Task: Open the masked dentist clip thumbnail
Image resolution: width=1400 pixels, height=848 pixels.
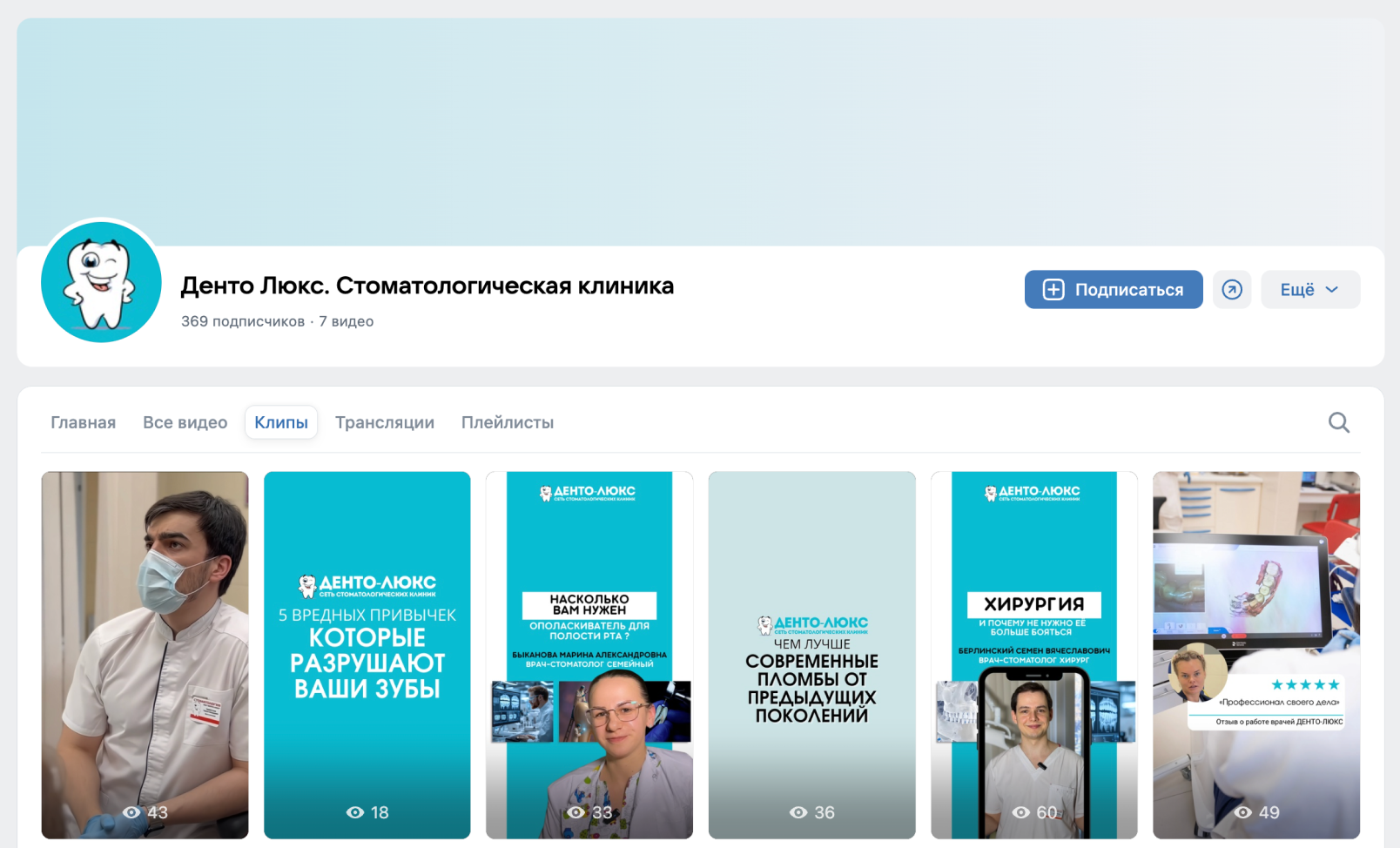Action: tap(145, 655)
